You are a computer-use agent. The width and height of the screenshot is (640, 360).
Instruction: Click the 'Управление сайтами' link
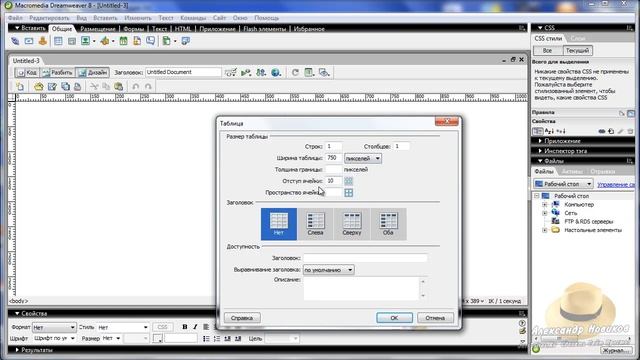[x=616, y=184]
